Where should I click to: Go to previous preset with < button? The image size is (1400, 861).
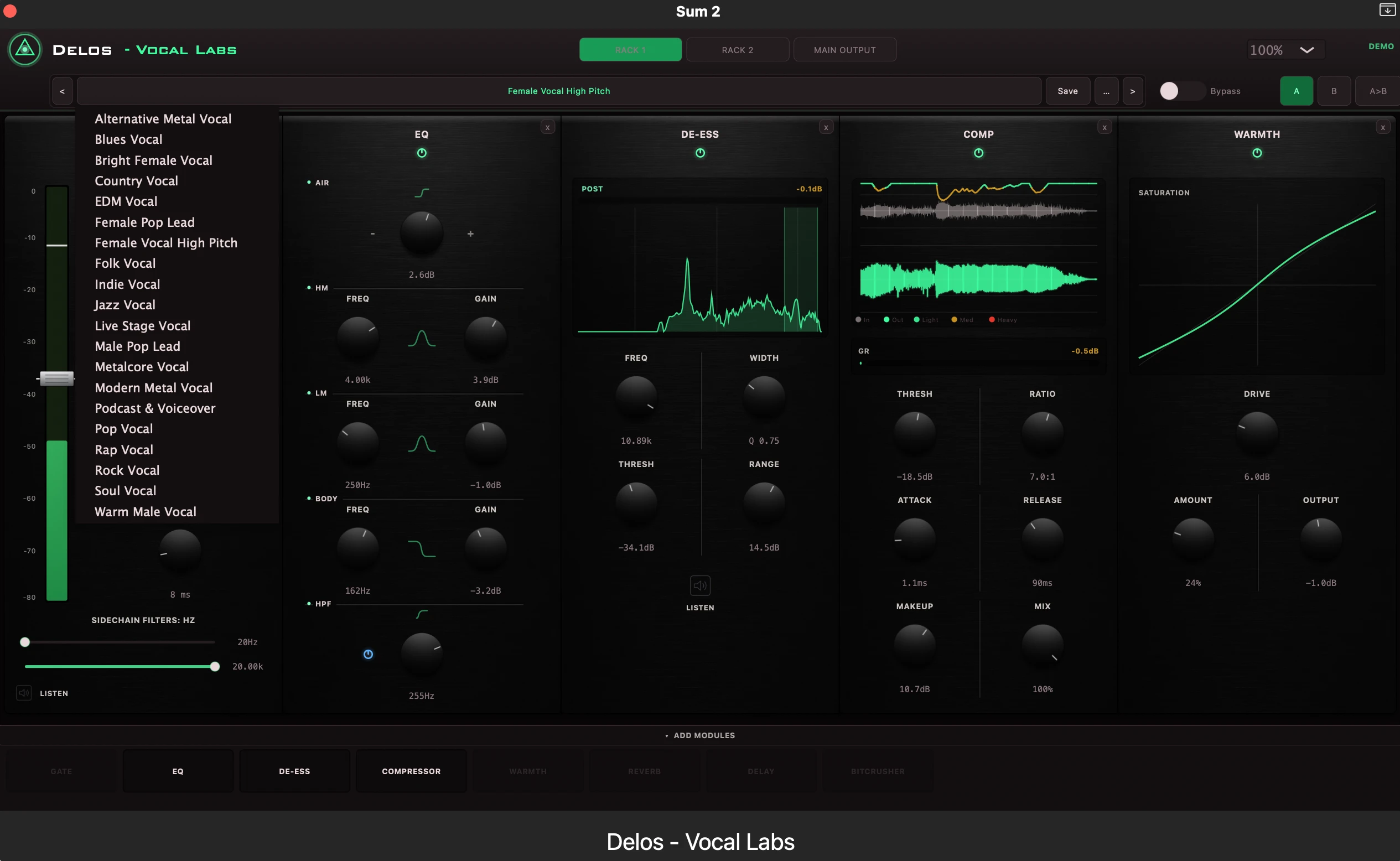pos(62,91)
